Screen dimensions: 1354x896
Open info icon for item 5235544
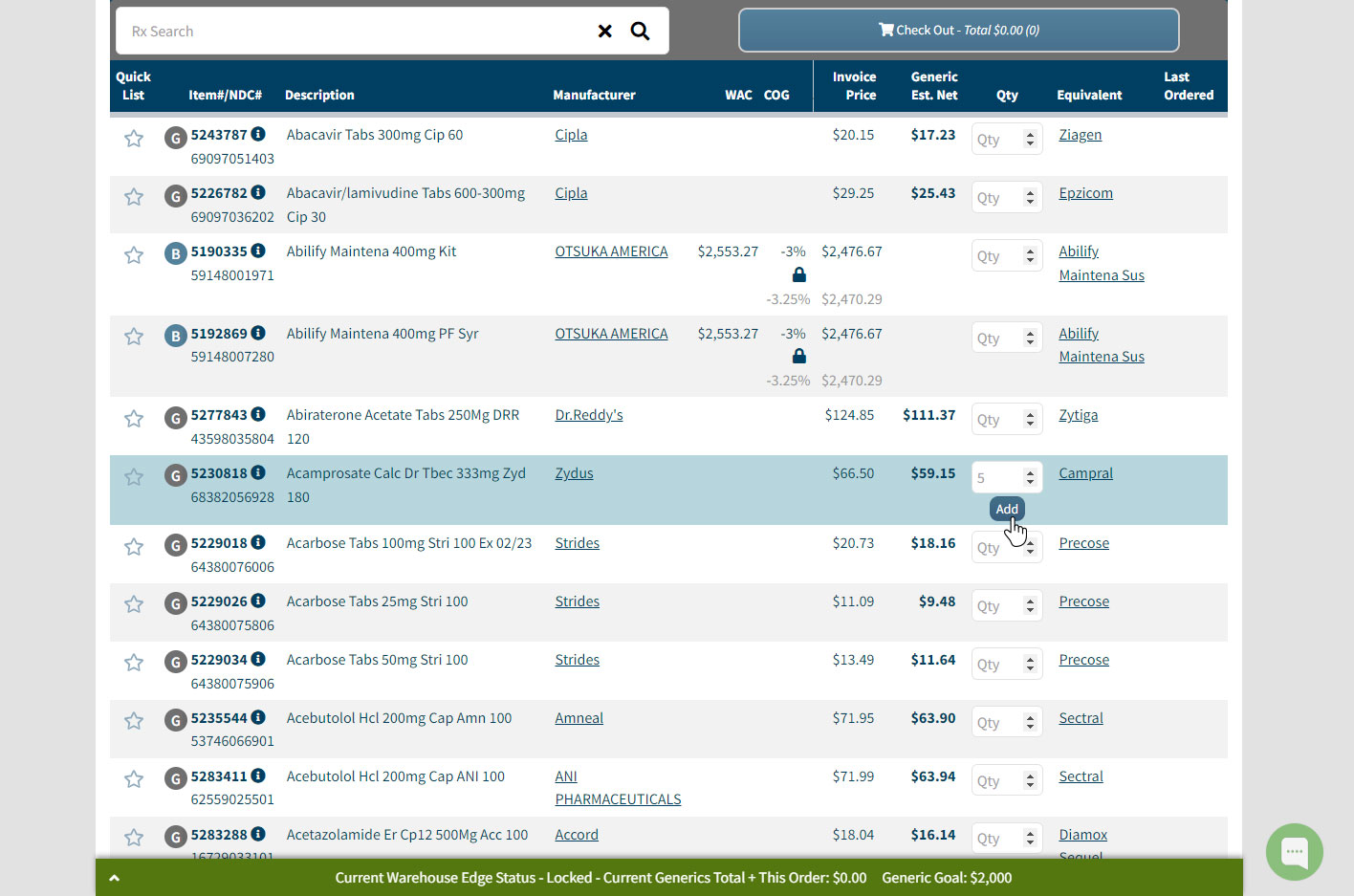258,717
